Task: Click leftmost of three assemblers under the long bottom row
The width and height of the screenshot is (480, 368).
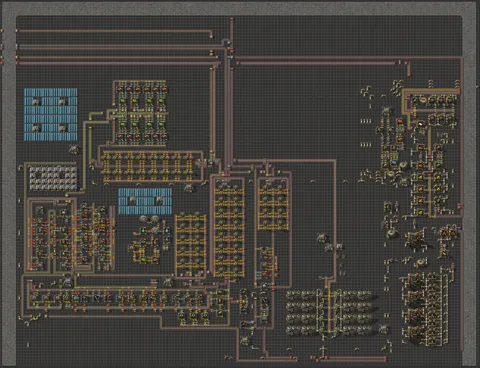Action: 182,315
